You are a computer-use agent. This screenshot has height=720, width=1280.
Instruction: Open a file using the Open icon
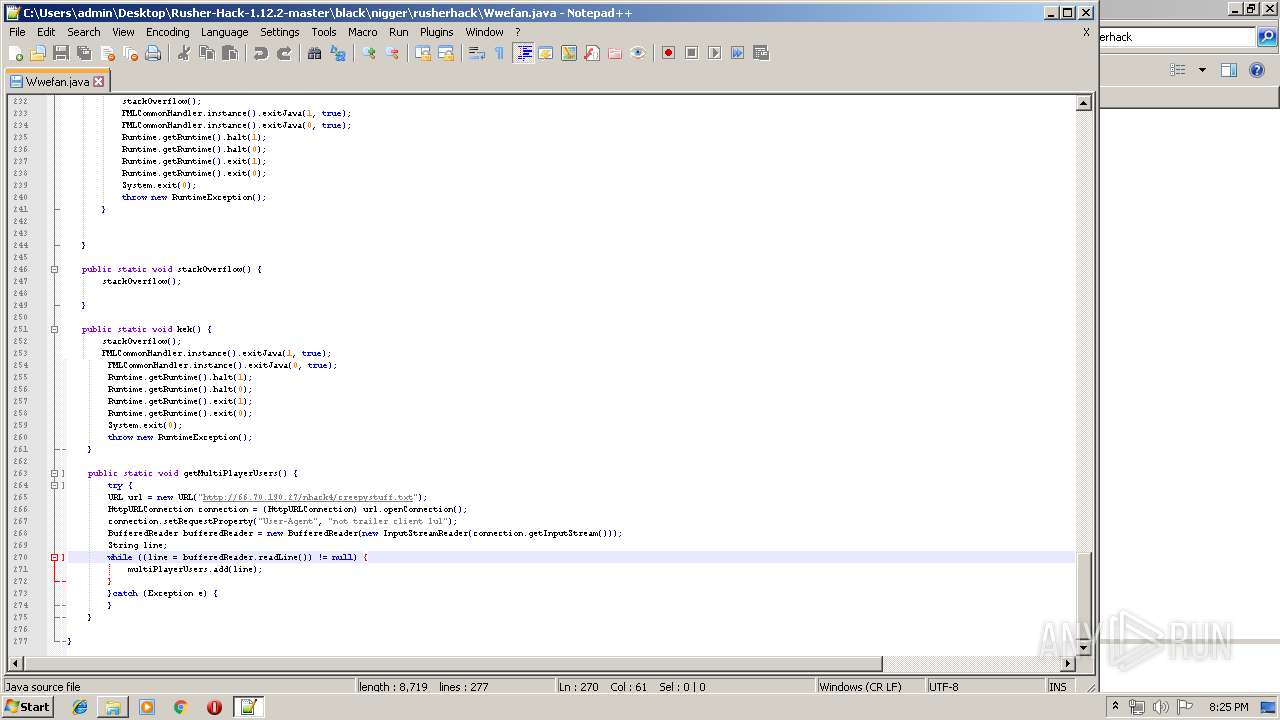point(38,53)
